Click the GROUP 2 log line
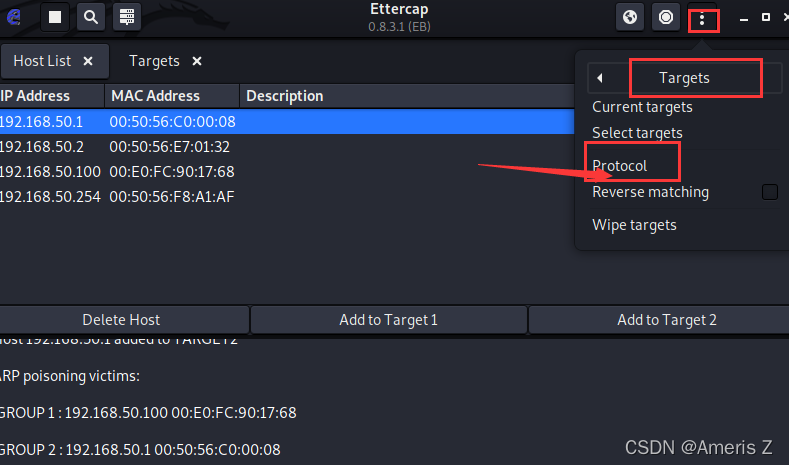The image size is (789, 465). (x=140, y=449)
